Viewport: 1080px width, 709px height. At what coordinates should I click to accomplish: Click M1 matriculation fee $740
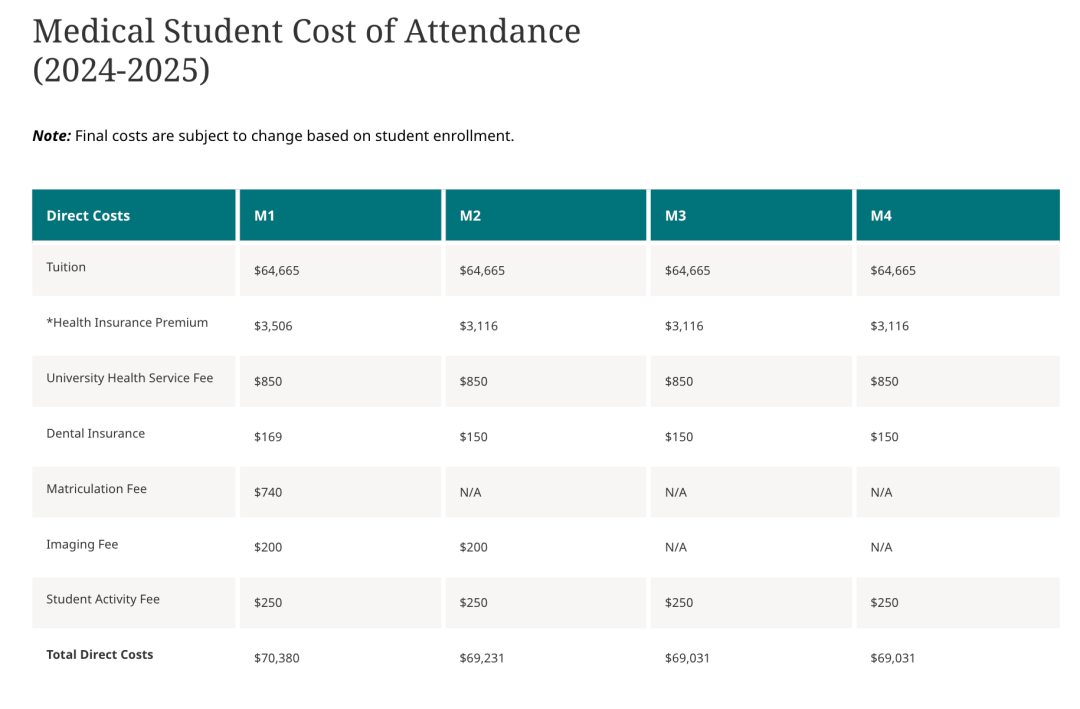tap(266, 492)
